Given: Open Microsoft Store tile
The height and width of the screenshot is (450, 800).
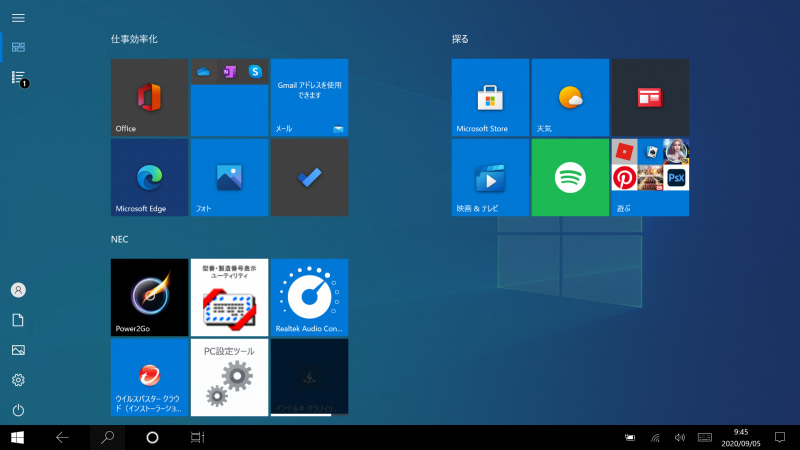Looking at the screenshot, I should click(x=490, y=97).
